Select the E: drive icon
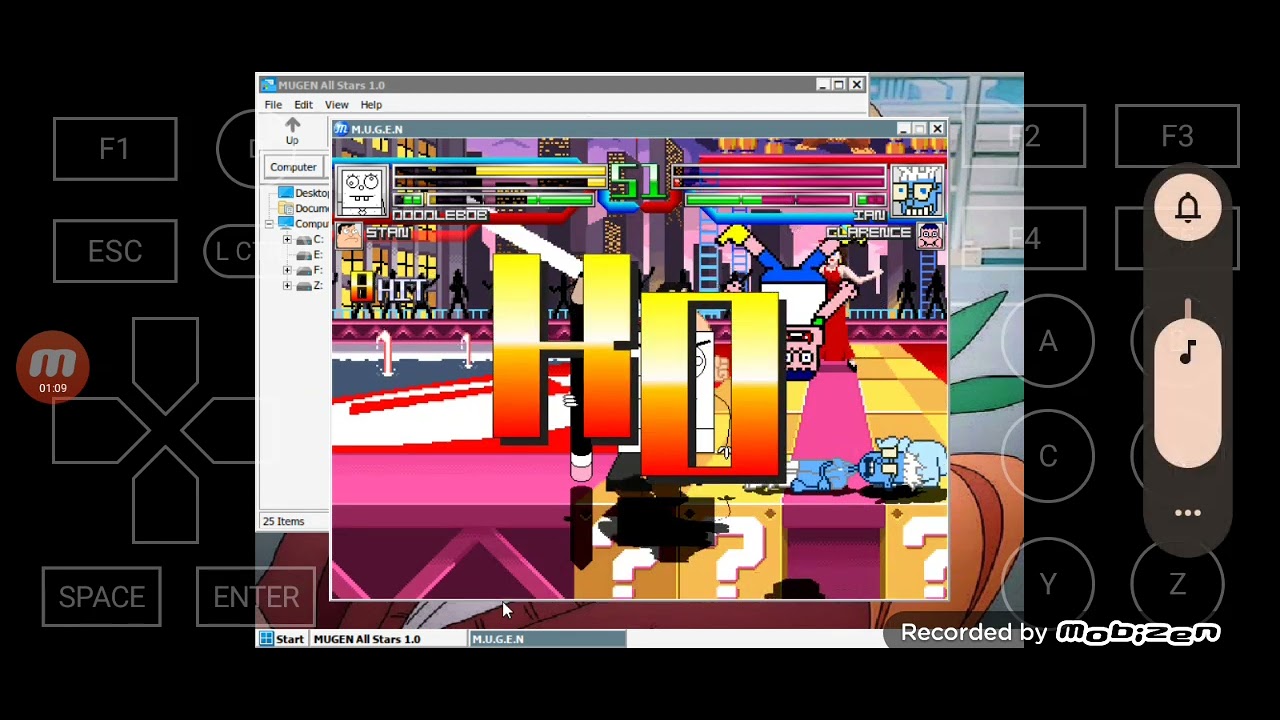Screen dimensions: 1280x720 [x=304, y=255]
